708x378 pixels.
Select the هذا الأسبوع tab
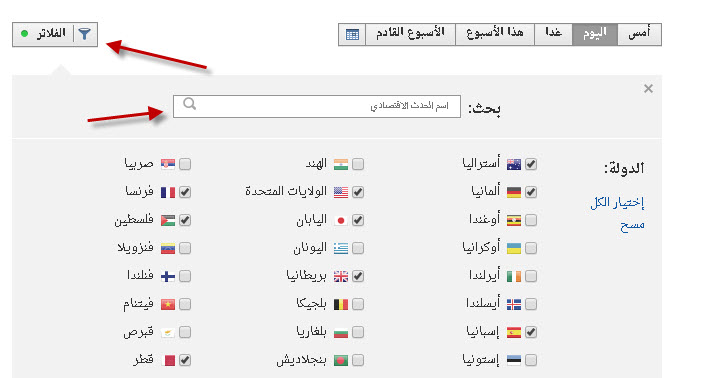(495, 34)
